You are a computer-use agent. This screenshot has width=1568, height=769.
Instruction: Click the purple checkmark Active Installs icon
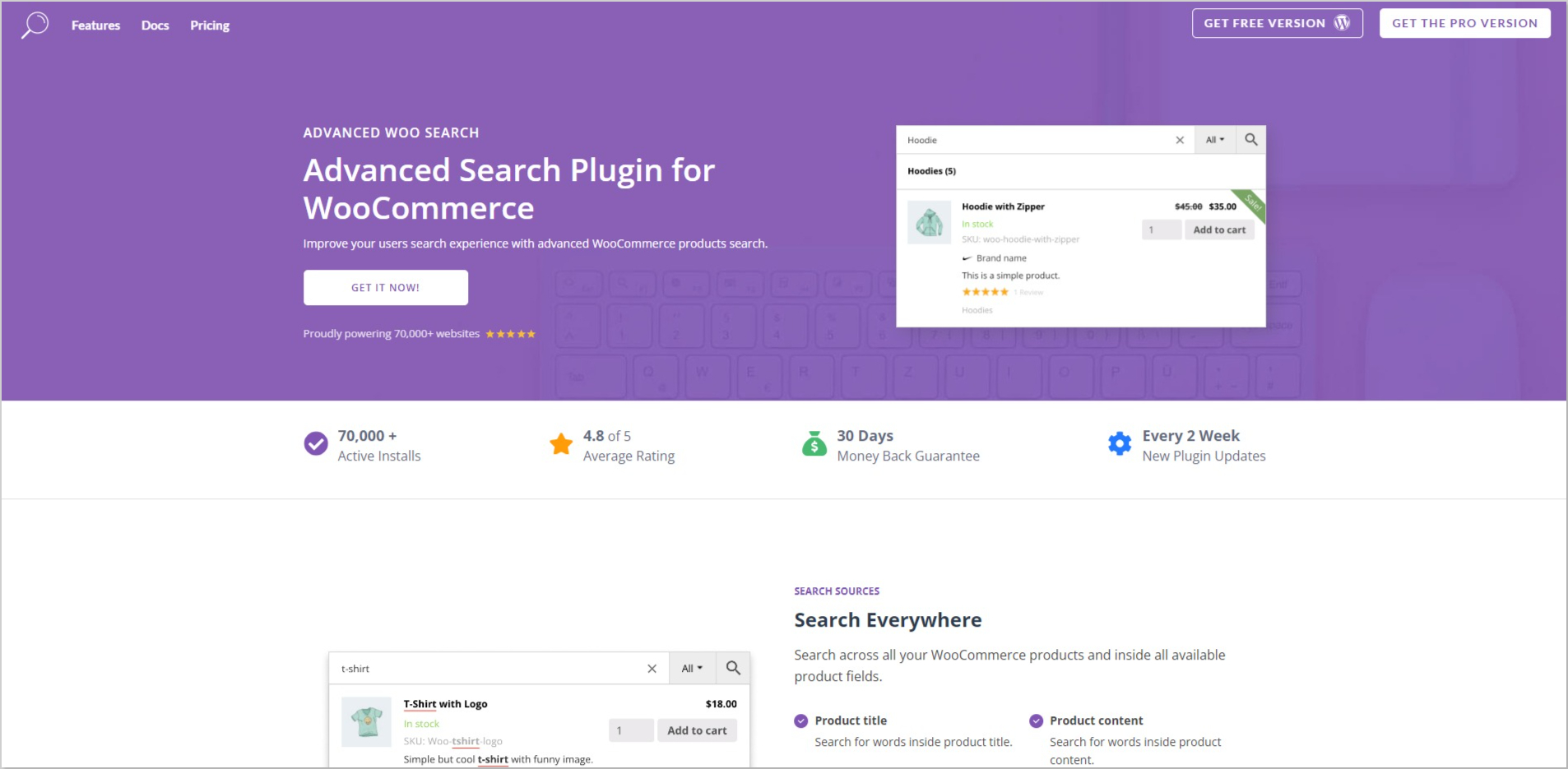[x=316, y=443]
